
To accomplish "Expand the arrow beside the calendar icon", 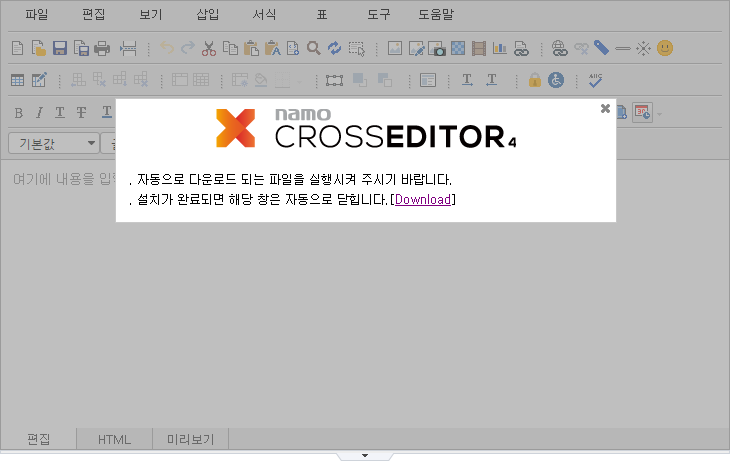I will point(659,114).
